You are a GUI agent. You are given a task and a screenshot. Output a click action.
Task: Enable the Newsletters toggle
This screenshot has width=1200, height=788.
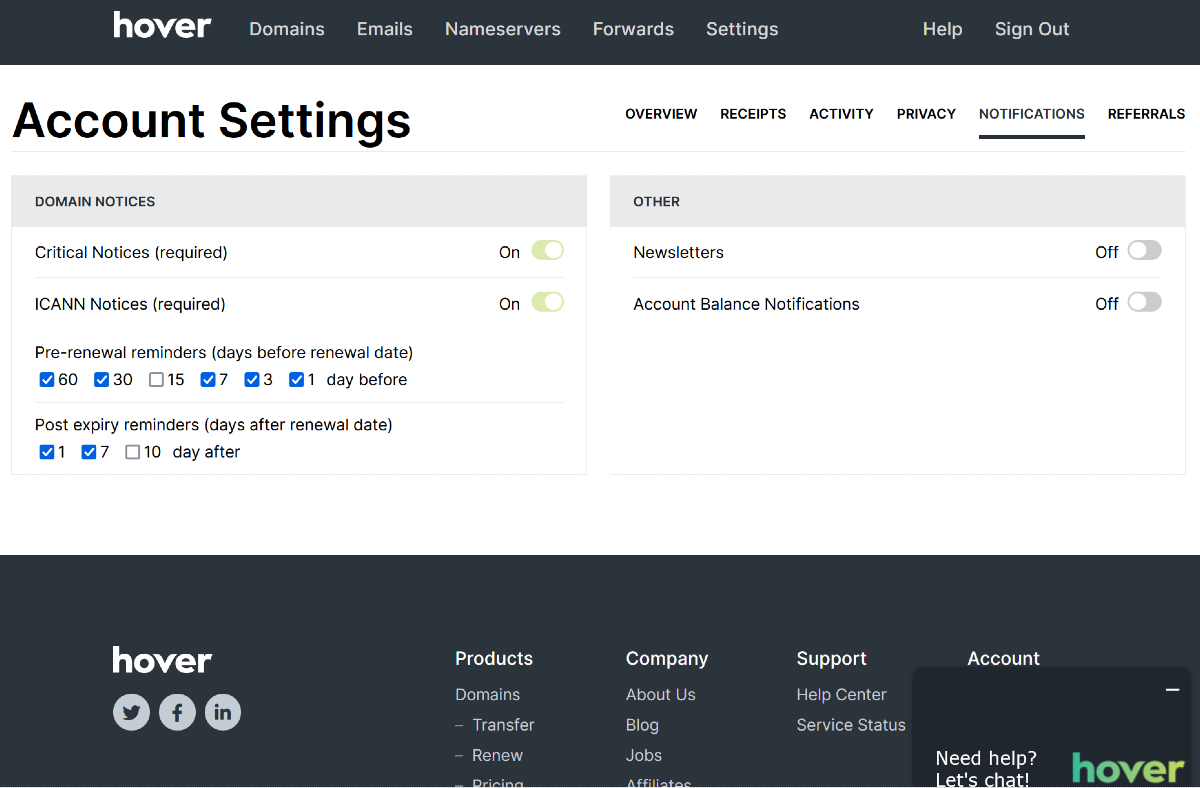pos(1144,250)
